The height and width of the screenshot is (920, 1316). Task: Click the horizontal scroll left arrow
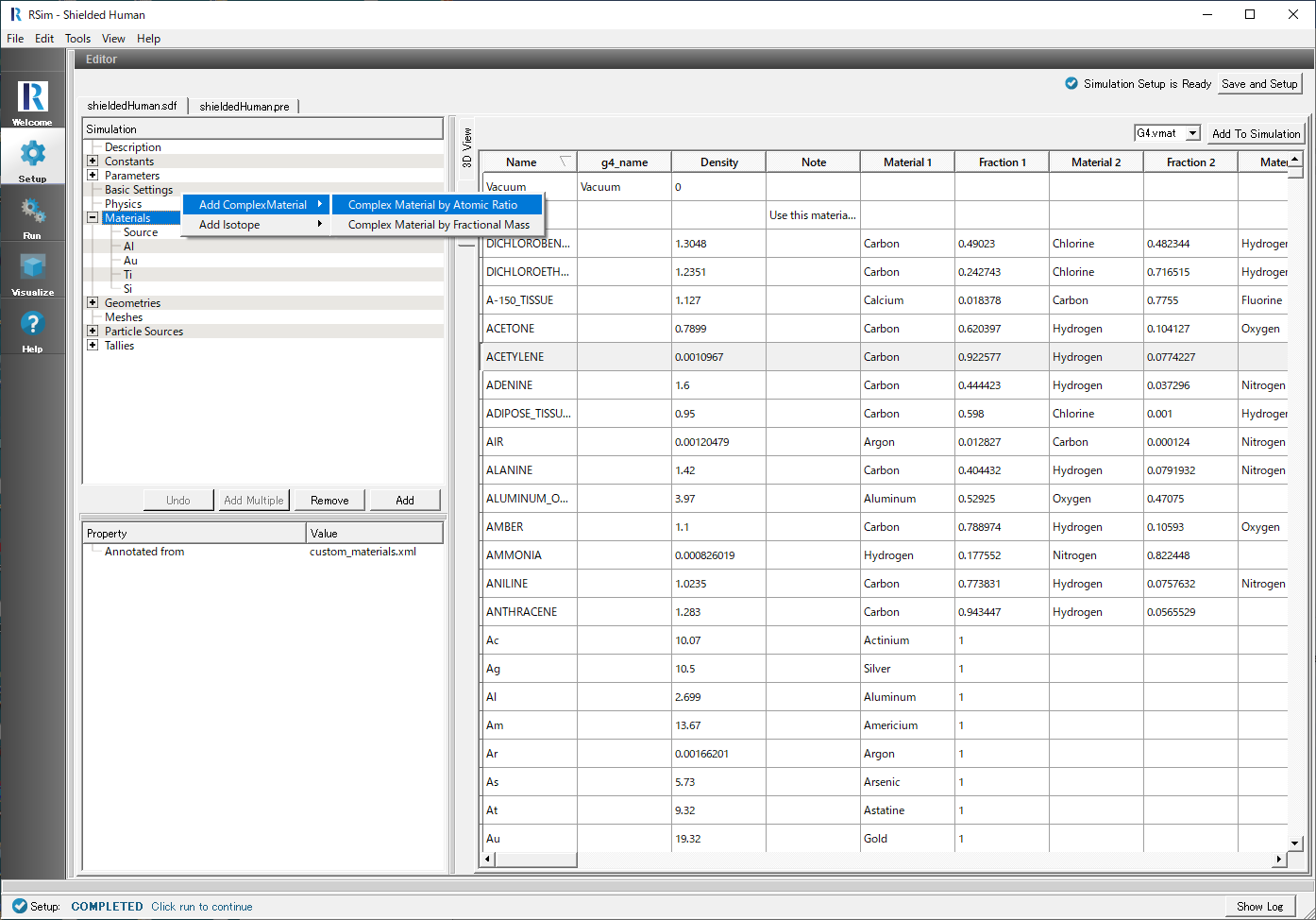click(488, 859)
